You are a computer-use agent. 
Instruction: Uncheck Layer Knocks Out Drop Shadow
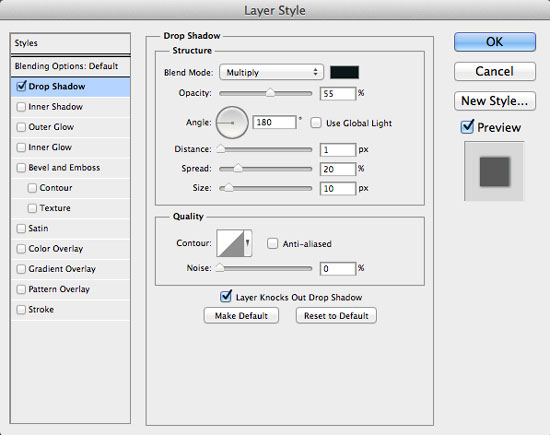226,297
